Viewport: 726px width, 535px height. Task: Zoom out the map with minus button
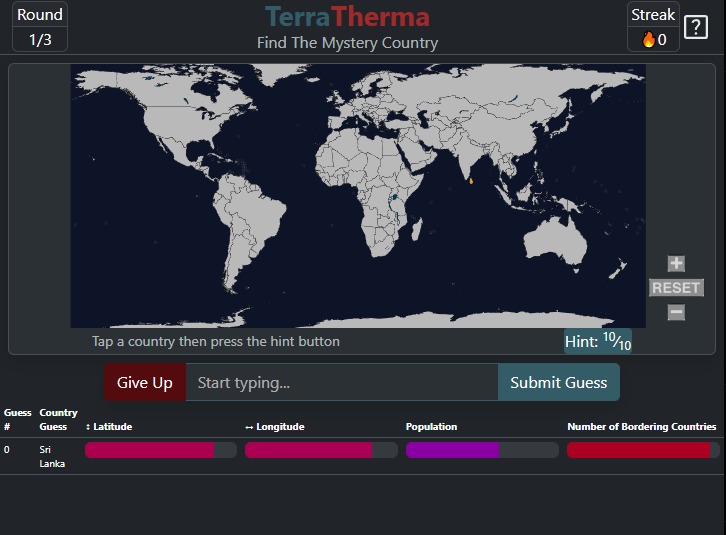click(676, 312)
